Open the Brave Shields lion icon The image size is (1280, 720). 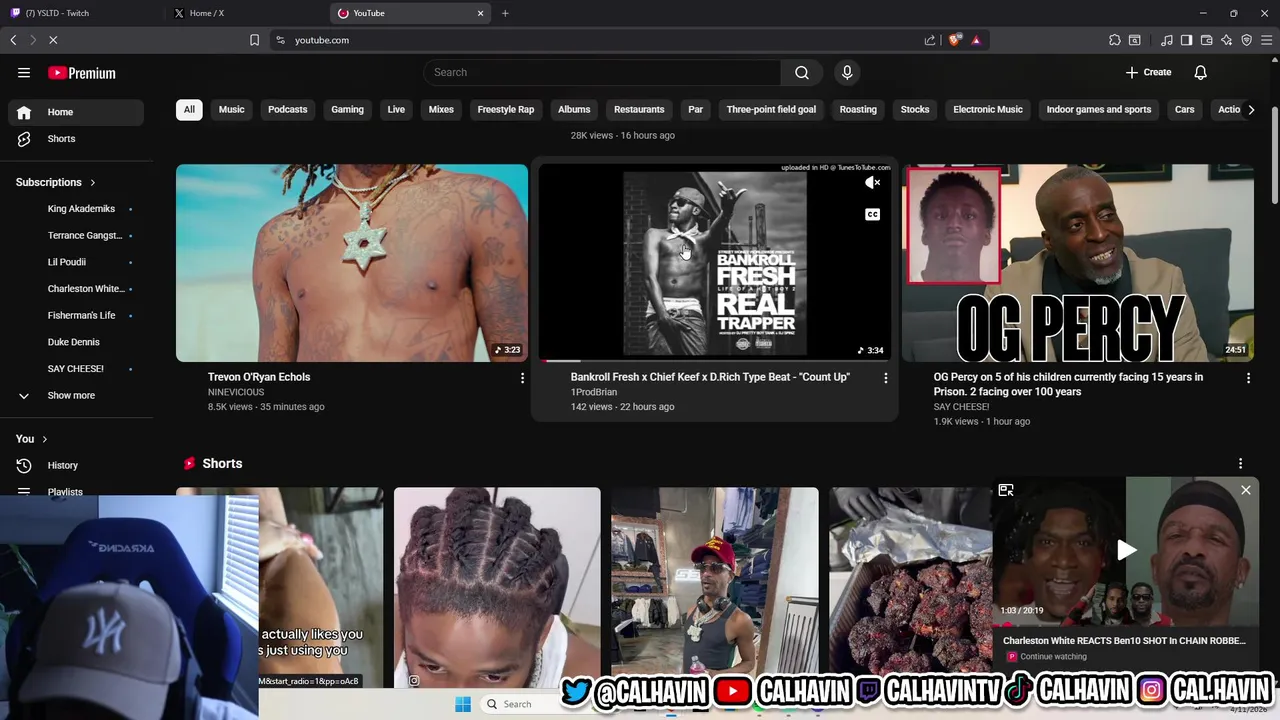coord(955,40)
